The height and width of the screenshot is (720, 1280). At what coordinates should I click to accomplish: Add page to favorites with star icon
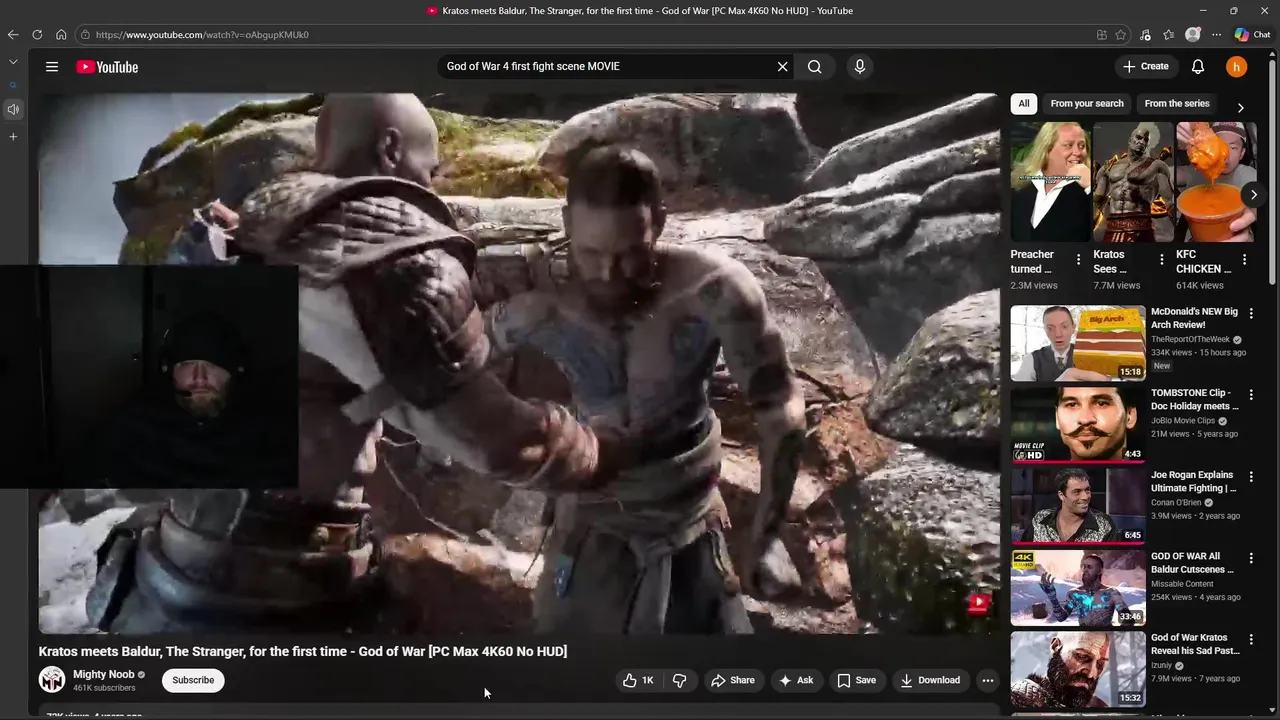(x=1121, y=35)
